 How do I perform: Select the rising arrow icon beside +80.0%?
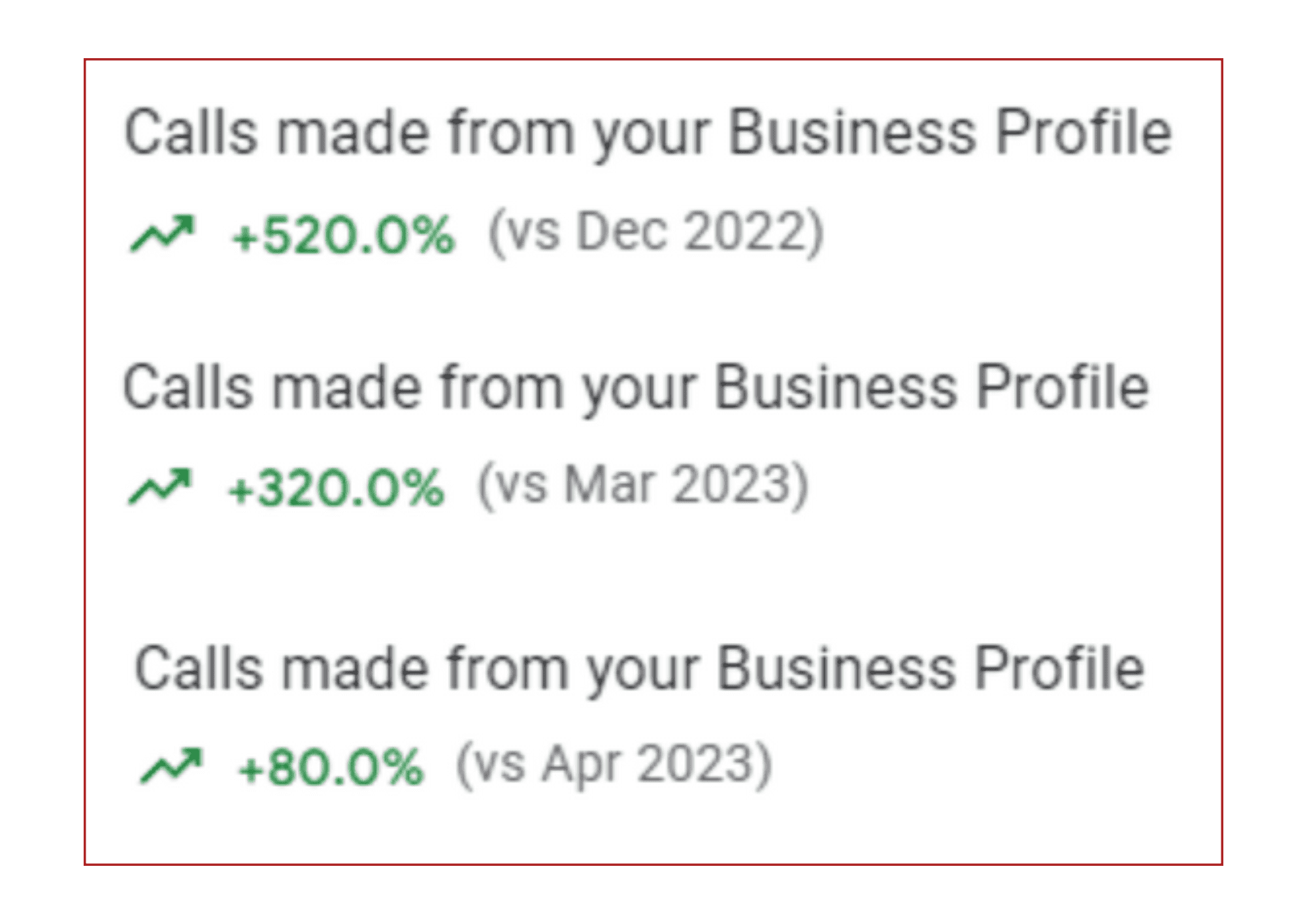pos(171,766)
